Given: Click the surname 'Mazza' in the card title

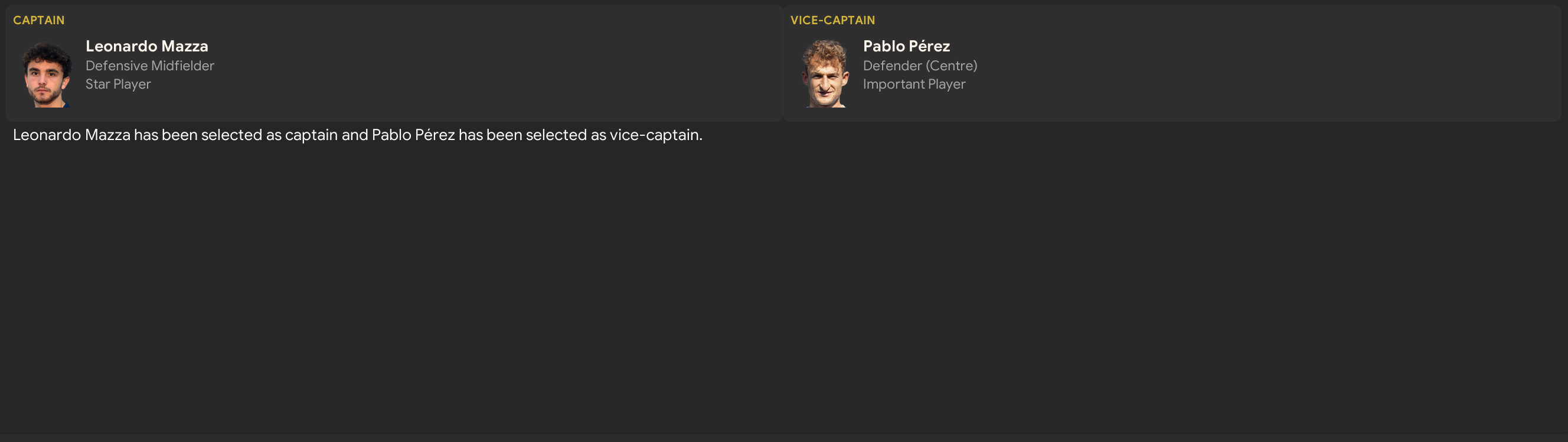Looking at the screenshot, I should pyautogui.click(x=184, y=46).
